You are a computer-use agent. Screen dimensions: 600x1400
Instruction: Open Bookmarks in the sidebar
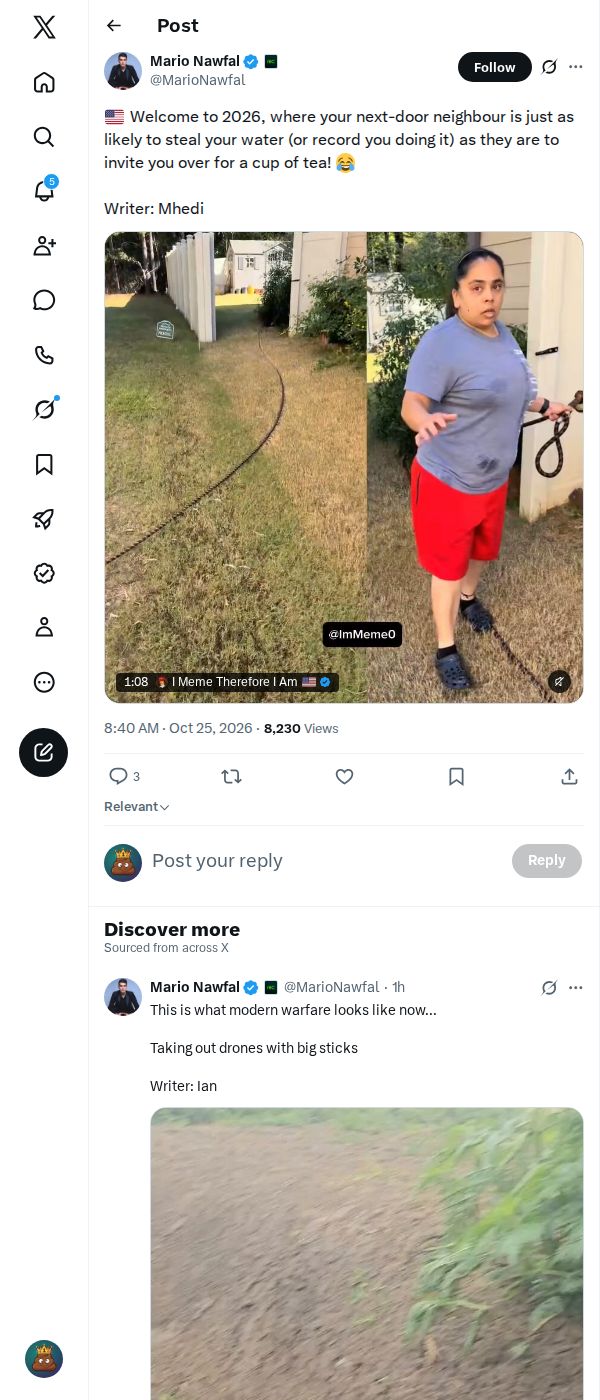click(44, 464)
